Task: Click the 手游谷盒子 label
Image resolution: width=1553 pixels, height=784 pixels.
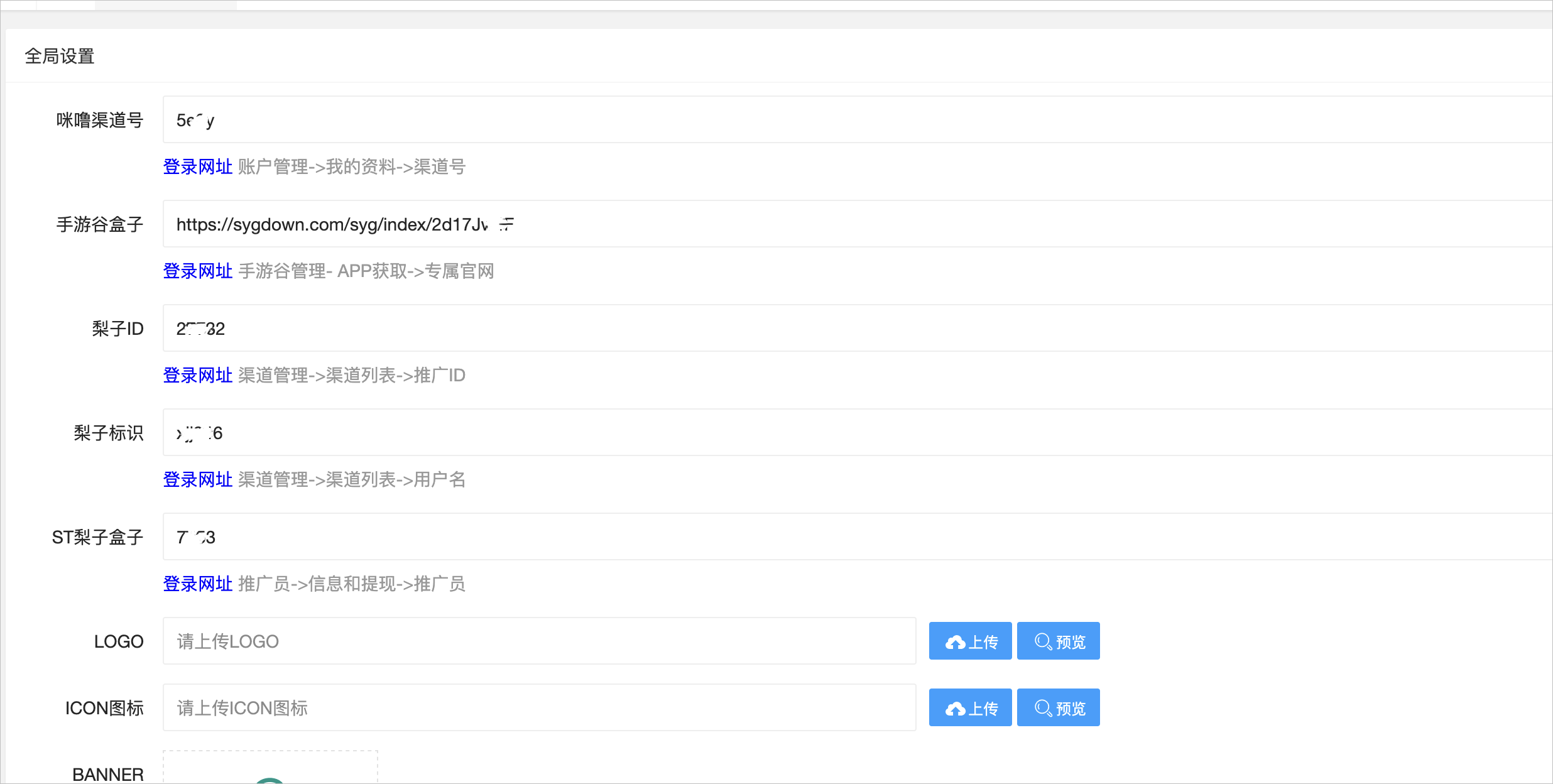Action: click(x=100, y=224)
